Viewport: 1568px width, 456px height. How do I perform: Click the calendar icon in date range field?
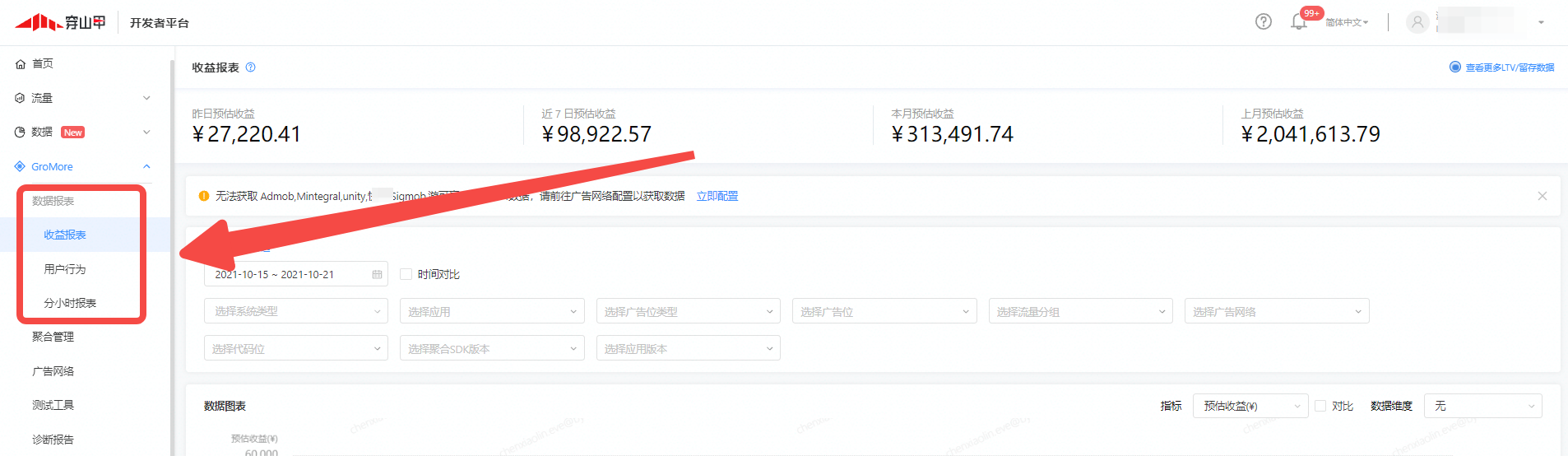click(377, 275)
